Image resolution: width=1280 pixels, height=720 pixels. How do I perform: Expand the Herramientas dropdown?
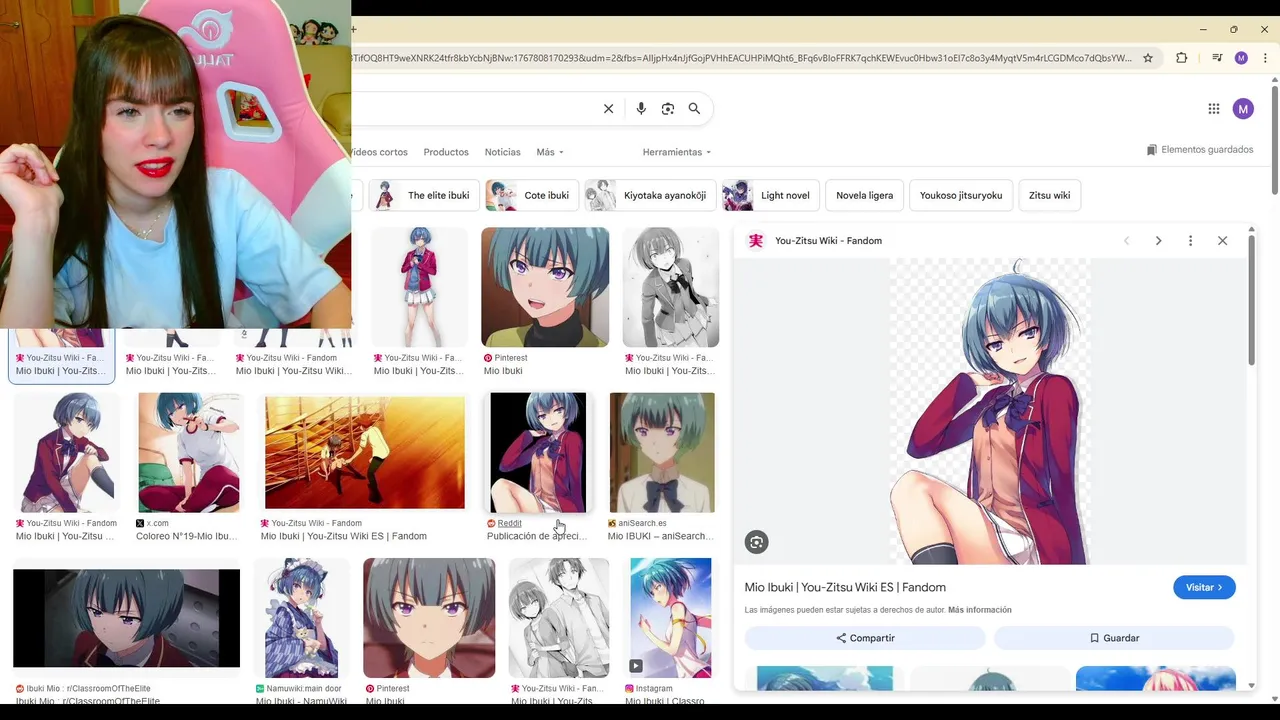click(x=677, y=152)
